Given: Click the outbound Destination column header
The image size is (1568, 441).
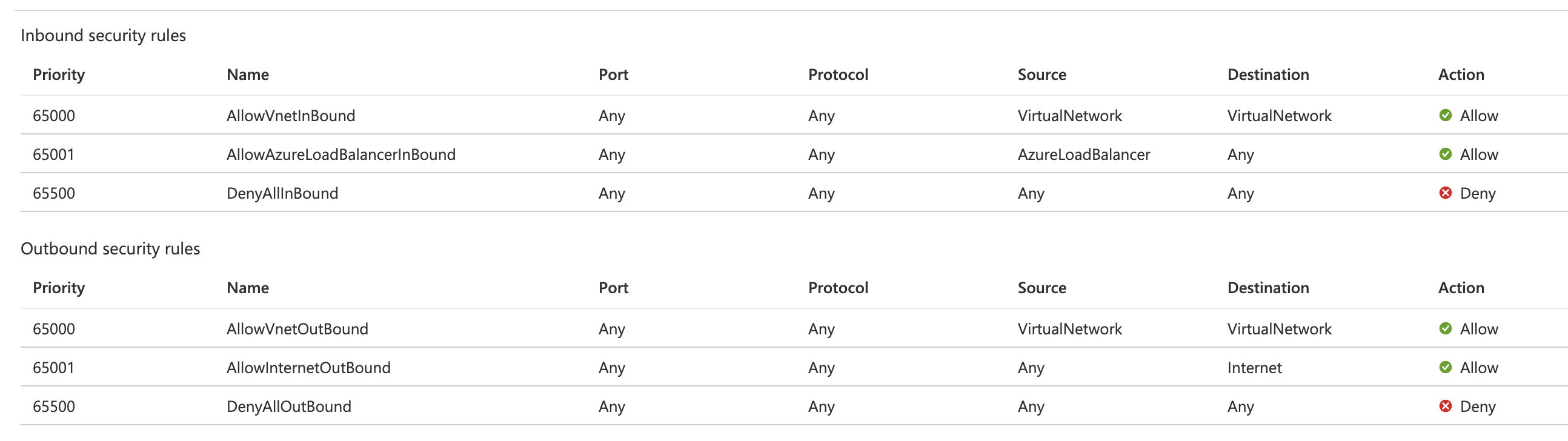Looking at the screenshot, I should (x=1268, y=288).
